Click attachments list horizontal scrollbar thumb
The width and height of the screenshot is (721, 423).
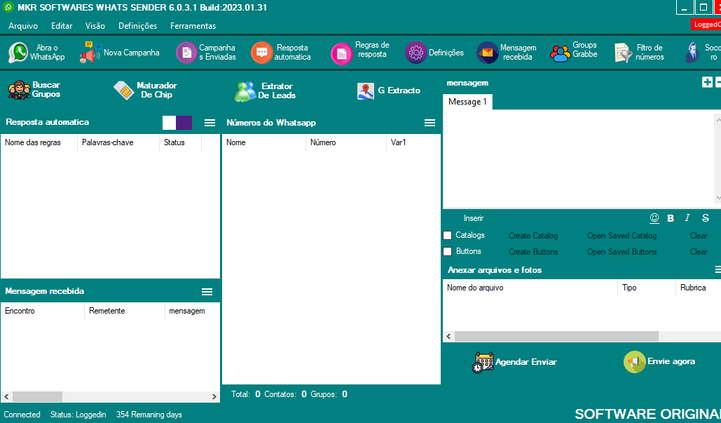(x=556, y=336)
